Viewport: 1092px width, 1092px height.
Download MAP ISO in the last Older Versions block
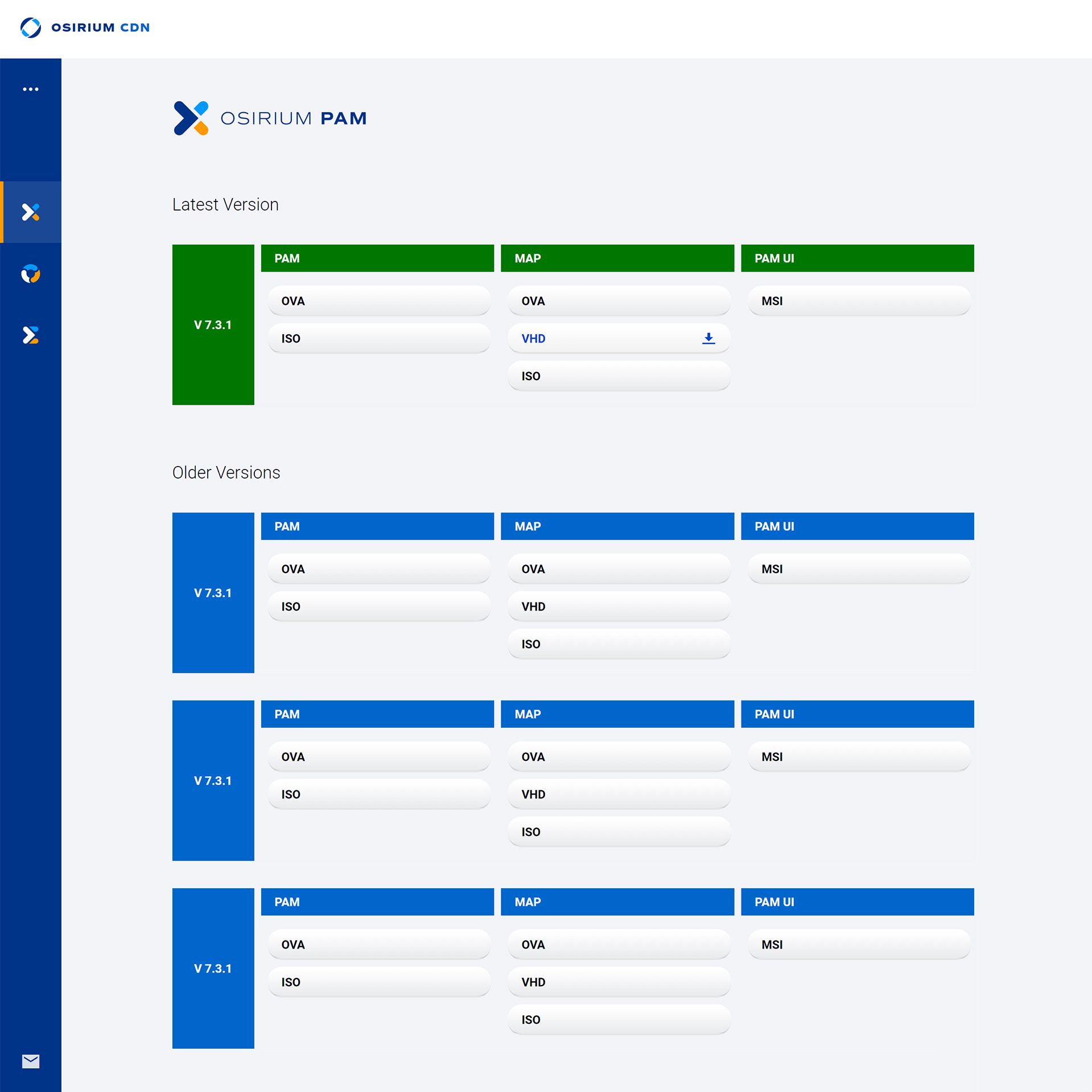coord(619,1020)
